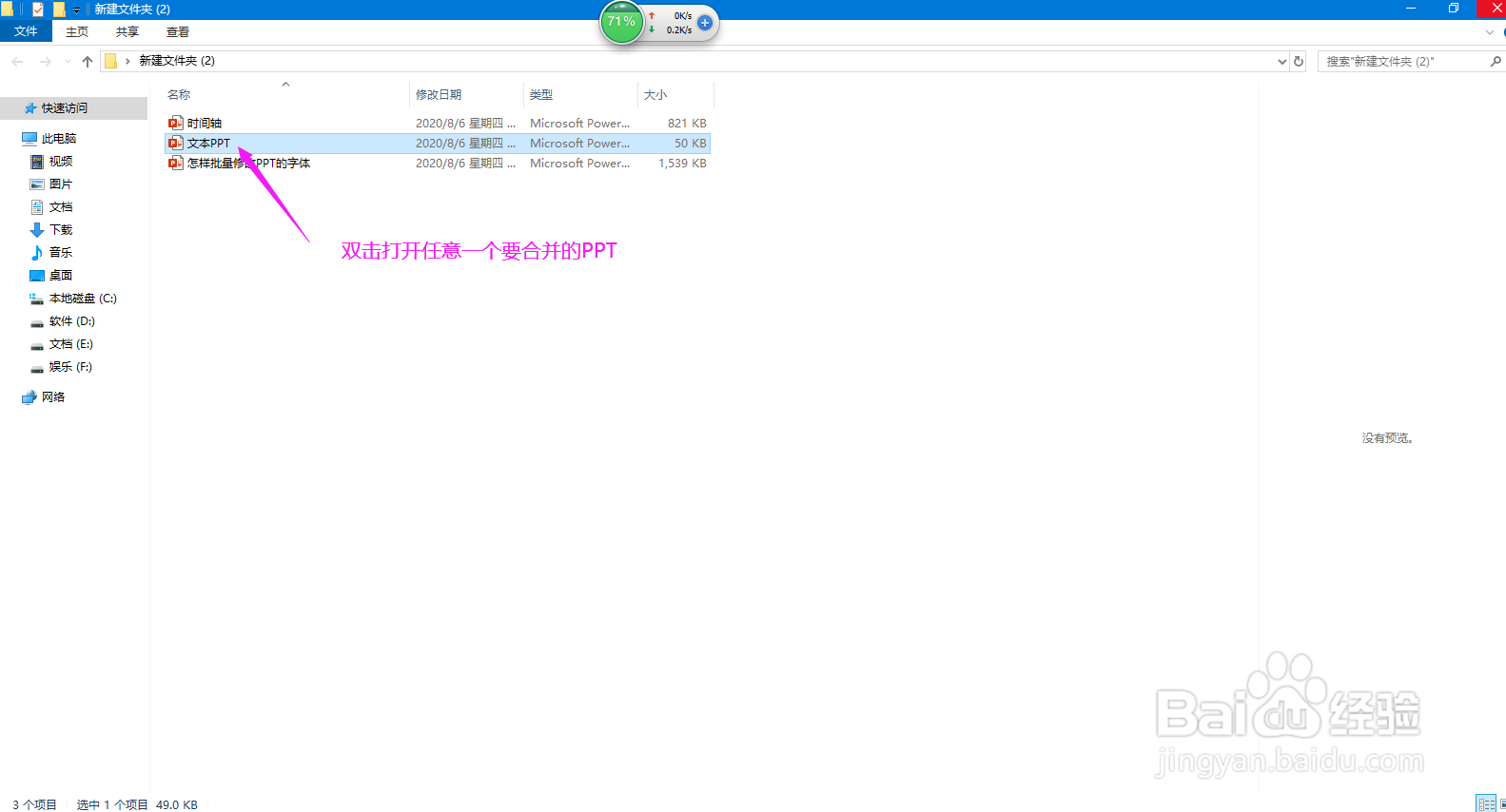This screenshot has width=1506, height=812.
Task: Click the blue plus on the speed widget
Action: point(705,23)
